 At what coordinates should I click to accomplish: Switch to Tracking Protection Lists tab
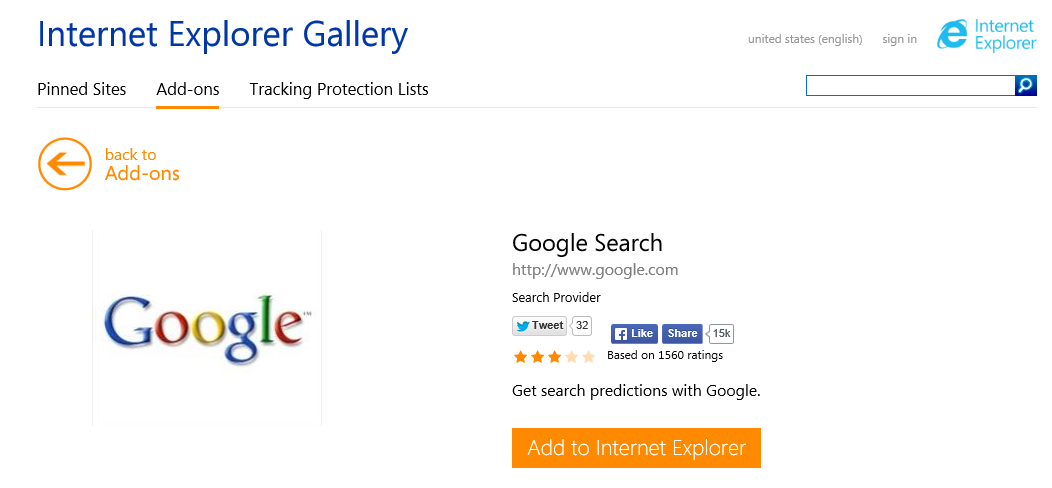tap(339, 89)
